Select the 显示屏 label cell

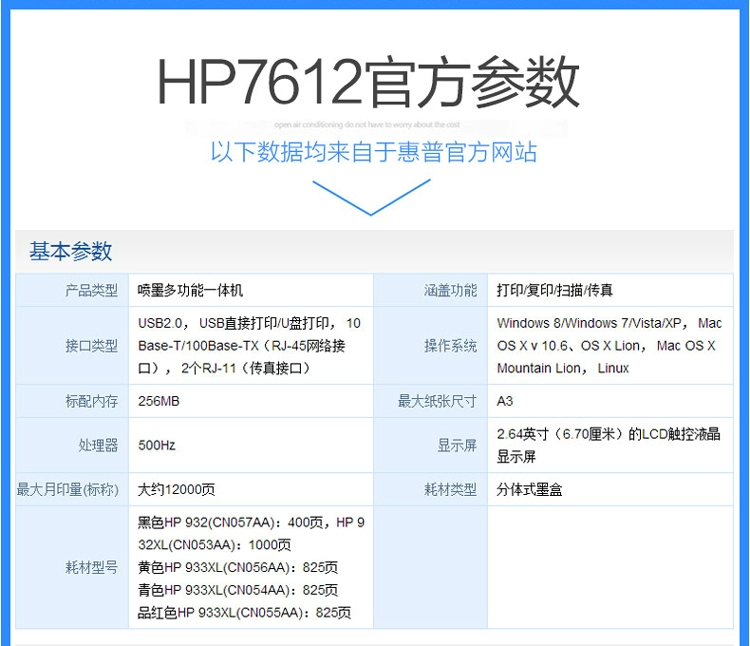[x=430, y=445]
